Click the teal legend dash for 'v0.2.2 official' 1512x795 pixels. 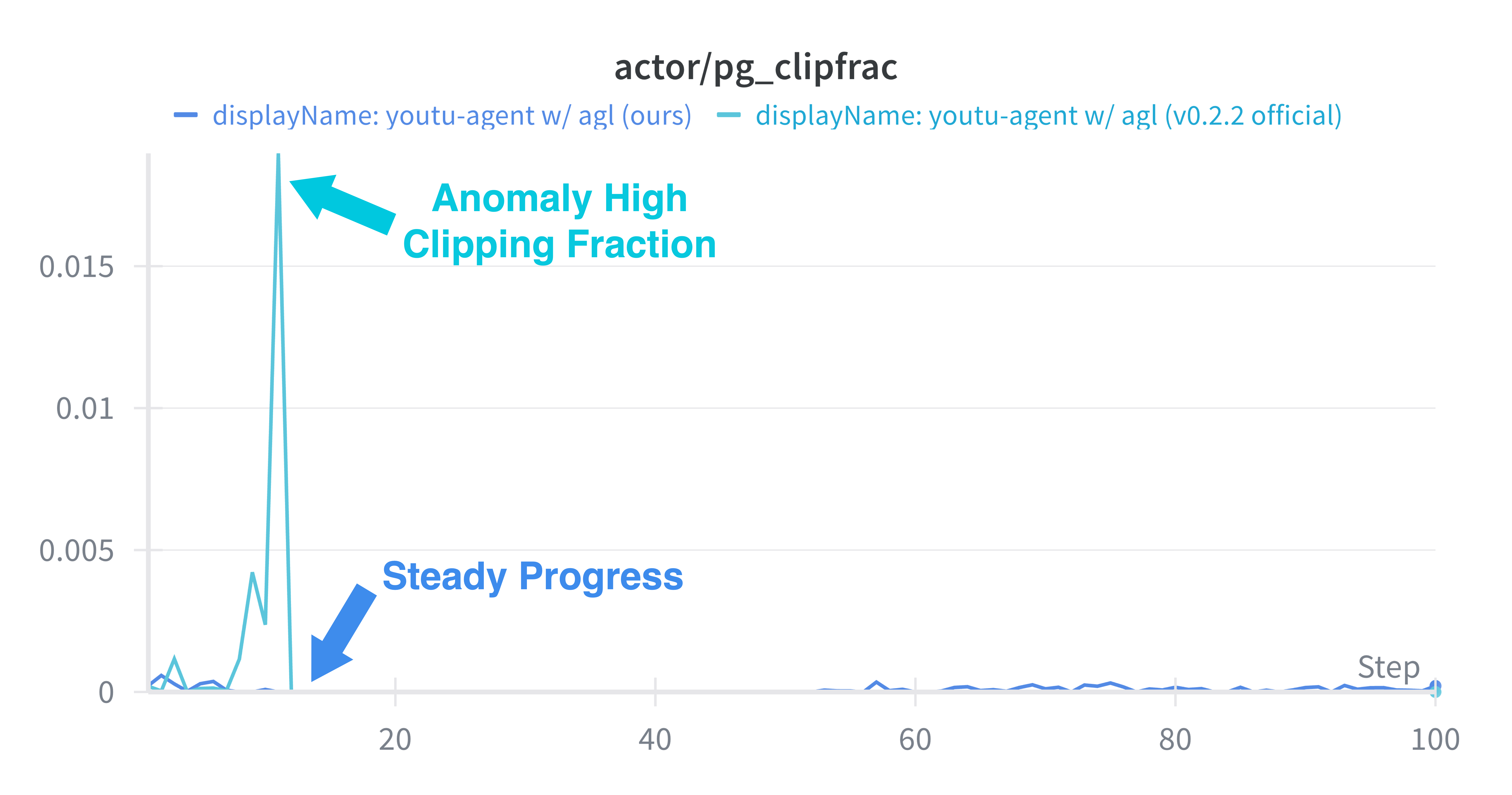[x=728, y=115]
